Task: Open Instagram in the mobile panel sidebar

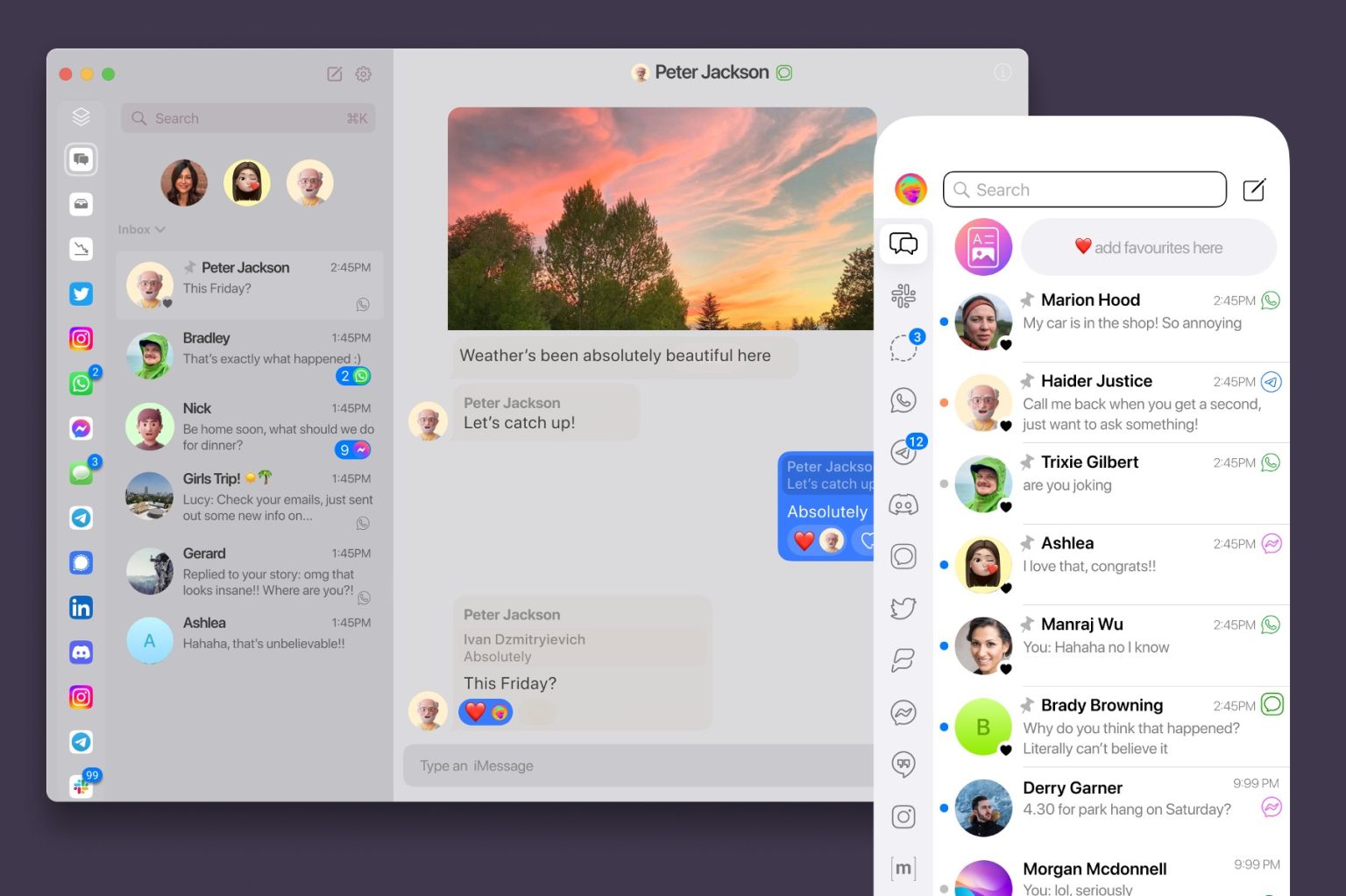Action: point(903,816)
